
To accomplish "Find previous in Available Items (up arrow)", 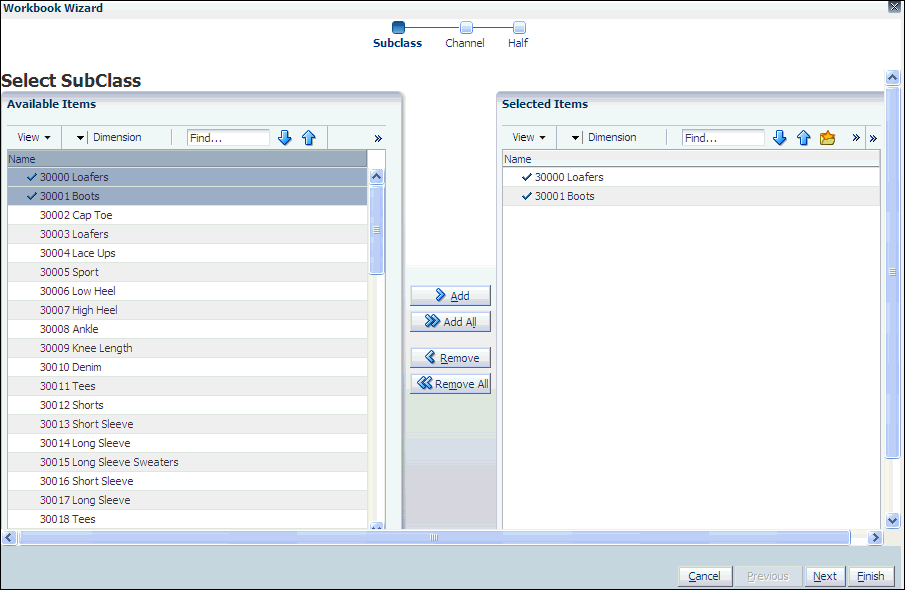I will (x=309, y=137).
